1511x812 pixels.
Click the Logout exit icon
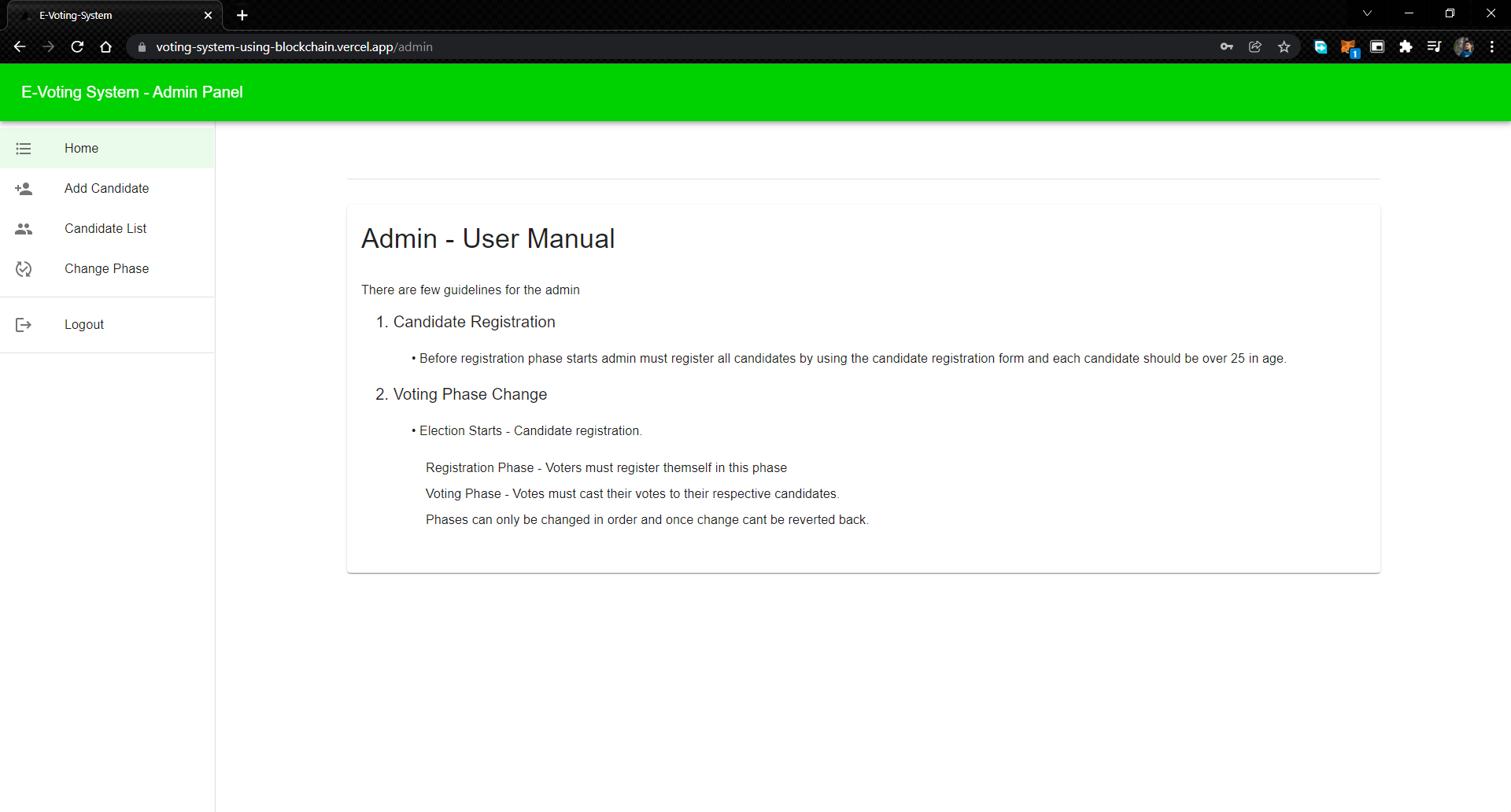click(24, 324)
